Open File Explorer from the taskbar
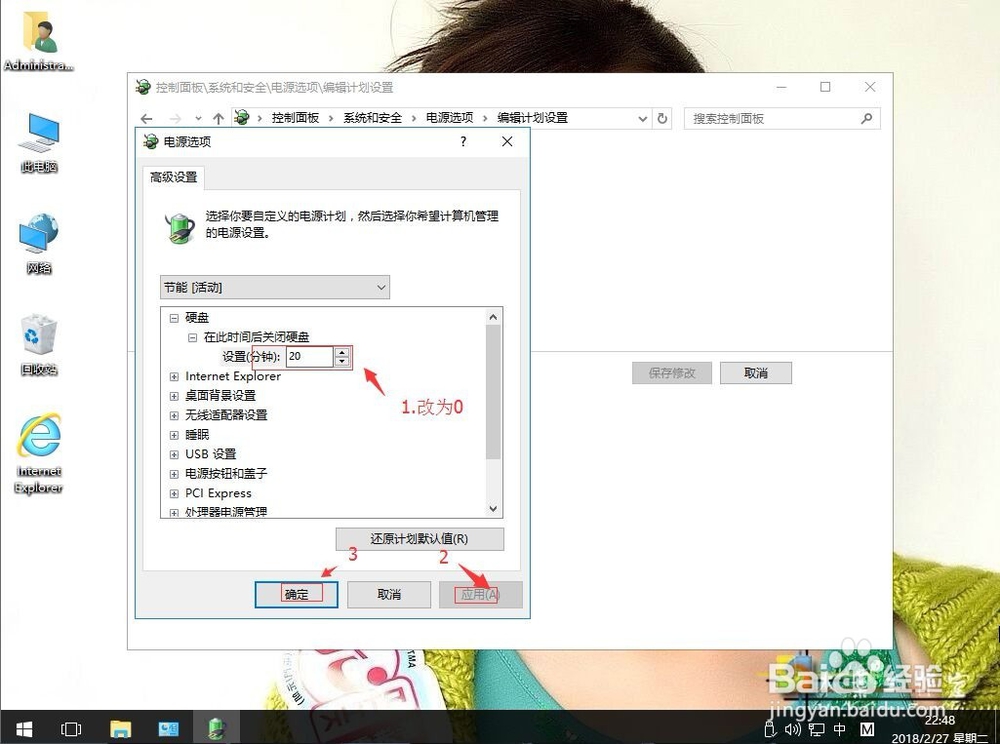The image size is (1000, 744). (x=120, y=728)
